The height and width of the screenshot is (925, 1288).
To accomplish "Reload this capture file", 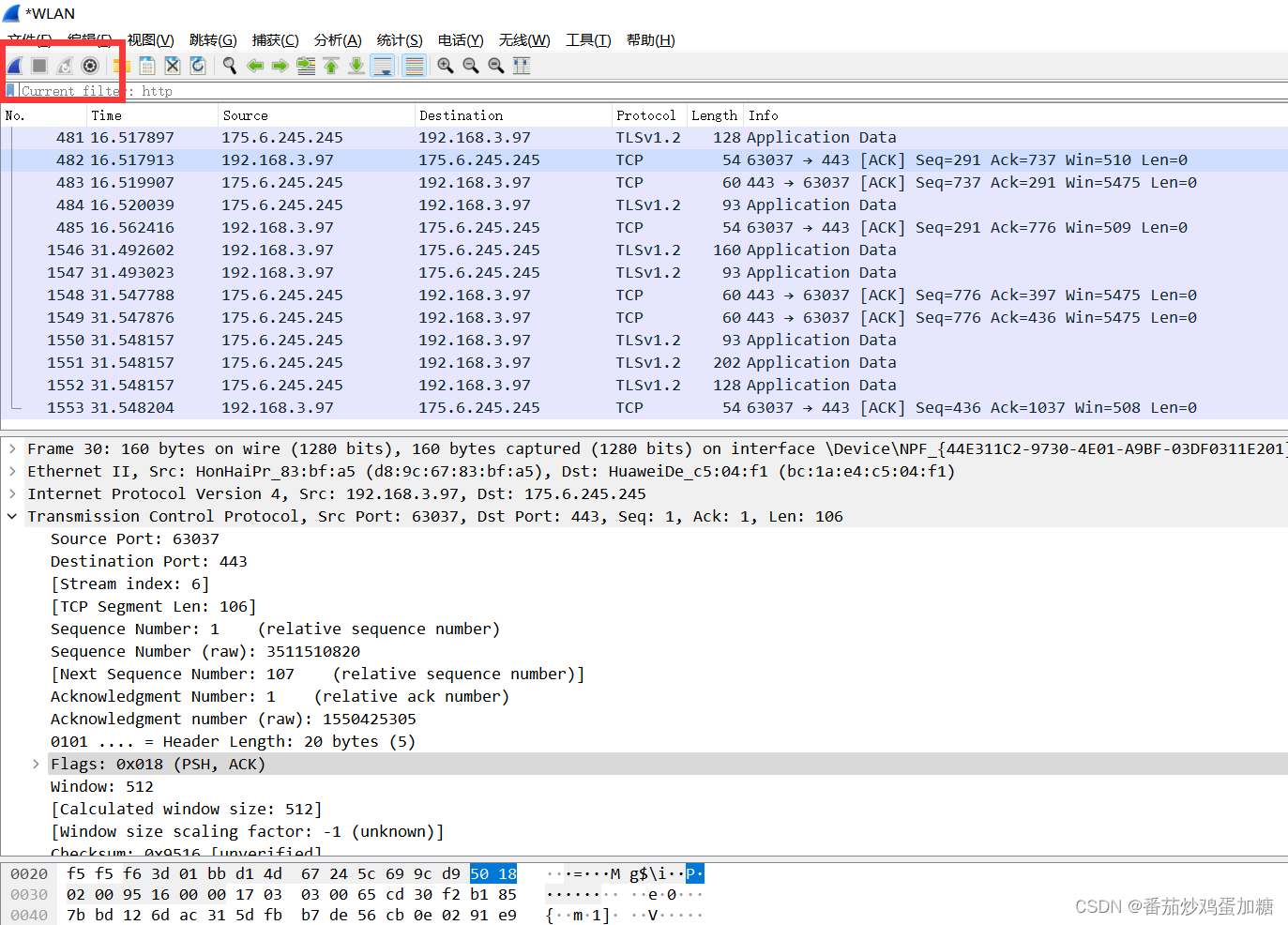I will click(198, 66).
